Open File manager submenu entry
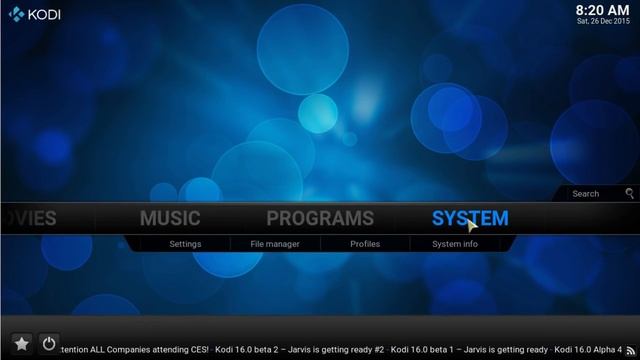 click(x=275, y=244)
